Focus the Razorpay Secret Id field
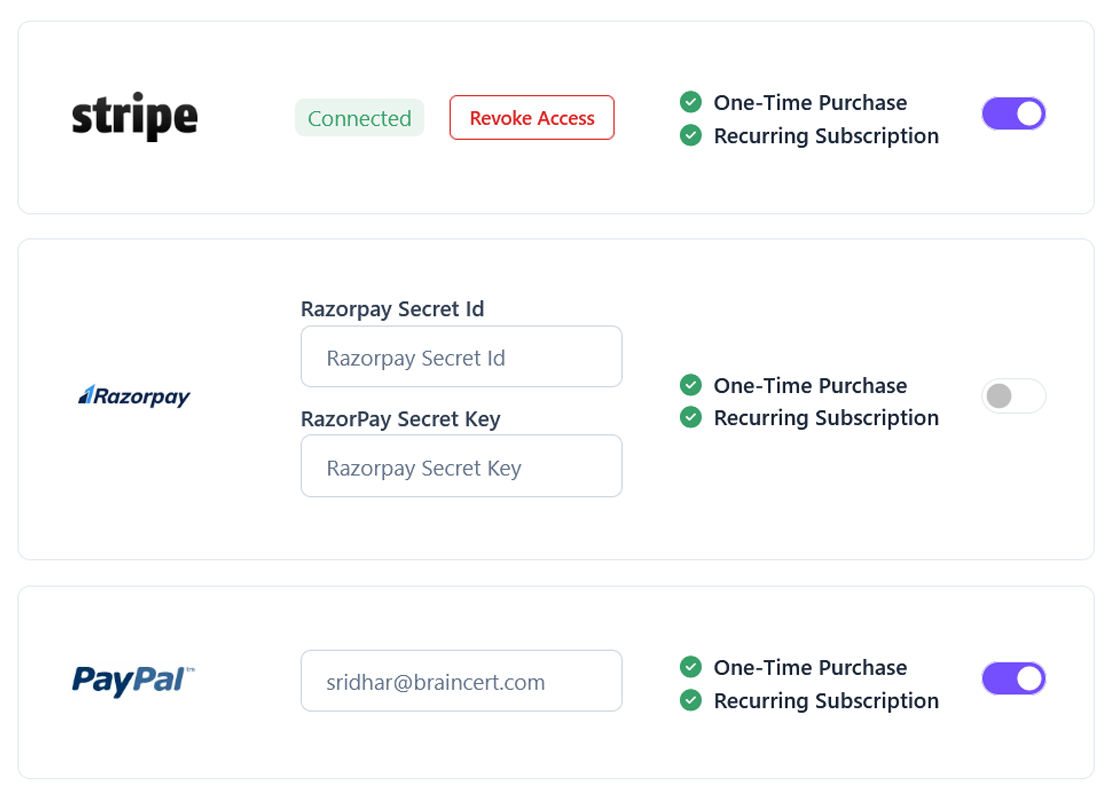The image size is (1111, 801). click(x=461, y=357)
